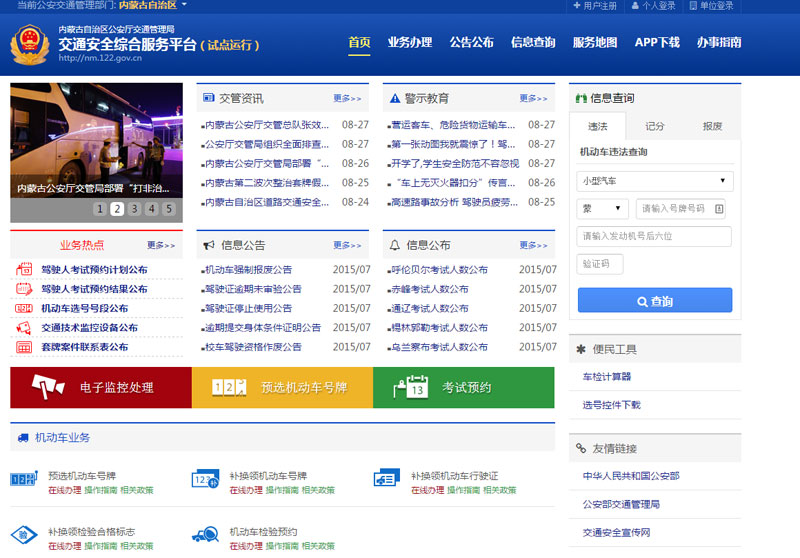This screenshot has height=558, width=800.
Task: Open the 小型汽车 vehicle type dropdown
Action: [655, 181]
